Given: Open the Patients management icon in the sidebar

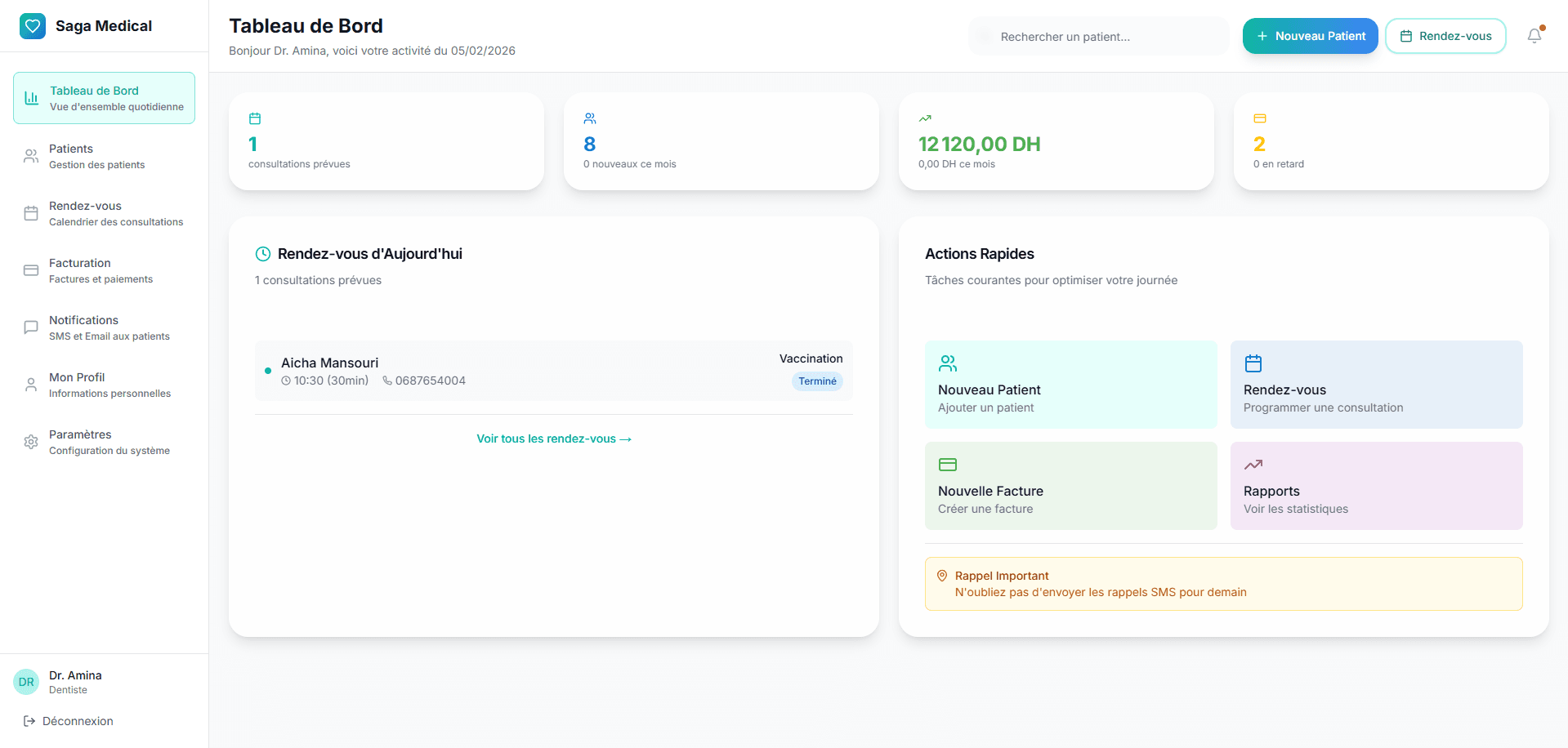Looking at the screenshot, I should point(30,156).
